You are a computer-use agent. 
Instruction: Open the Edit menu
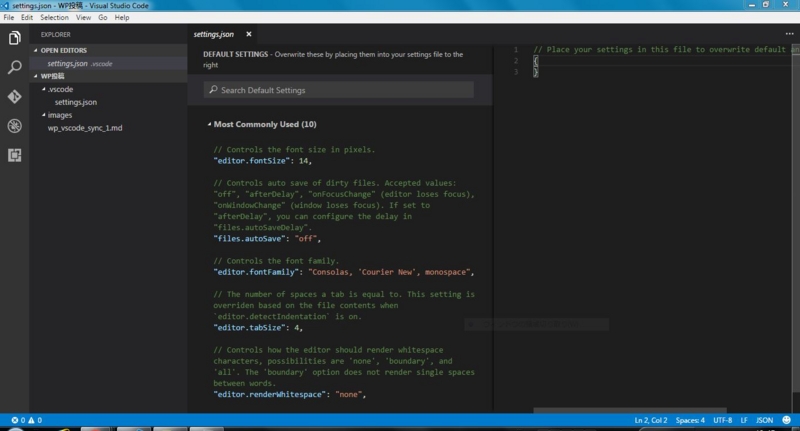point(27,17)
